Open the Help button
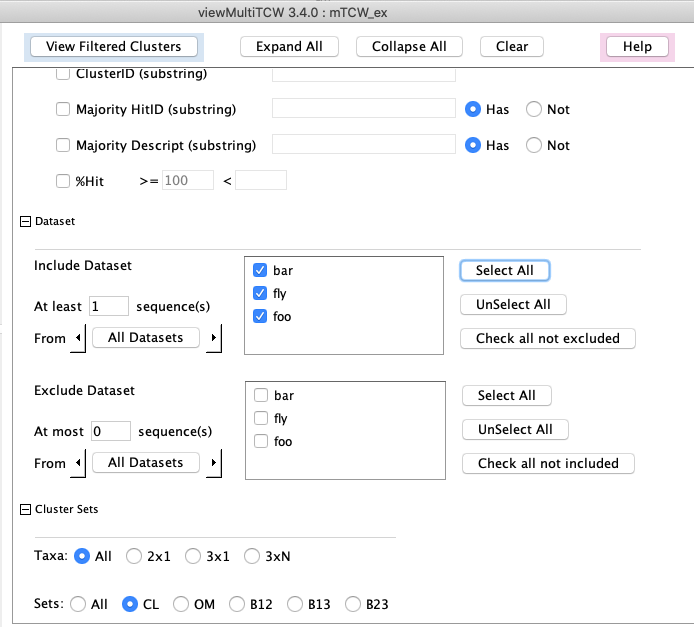The height and width of the screenshot is (627, 694). coord(637,47)
